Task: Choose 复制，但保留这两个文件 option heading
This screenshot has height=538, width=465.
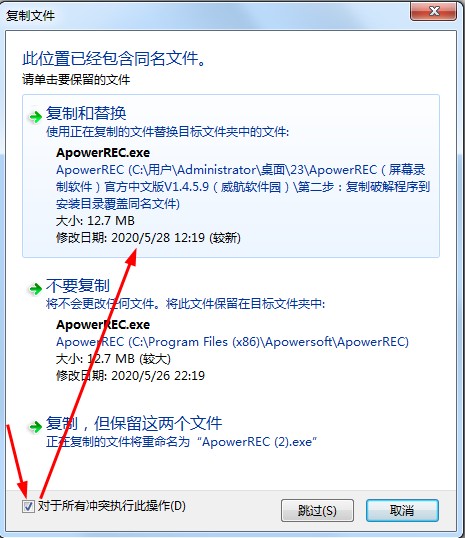Action: pos(134,423)
